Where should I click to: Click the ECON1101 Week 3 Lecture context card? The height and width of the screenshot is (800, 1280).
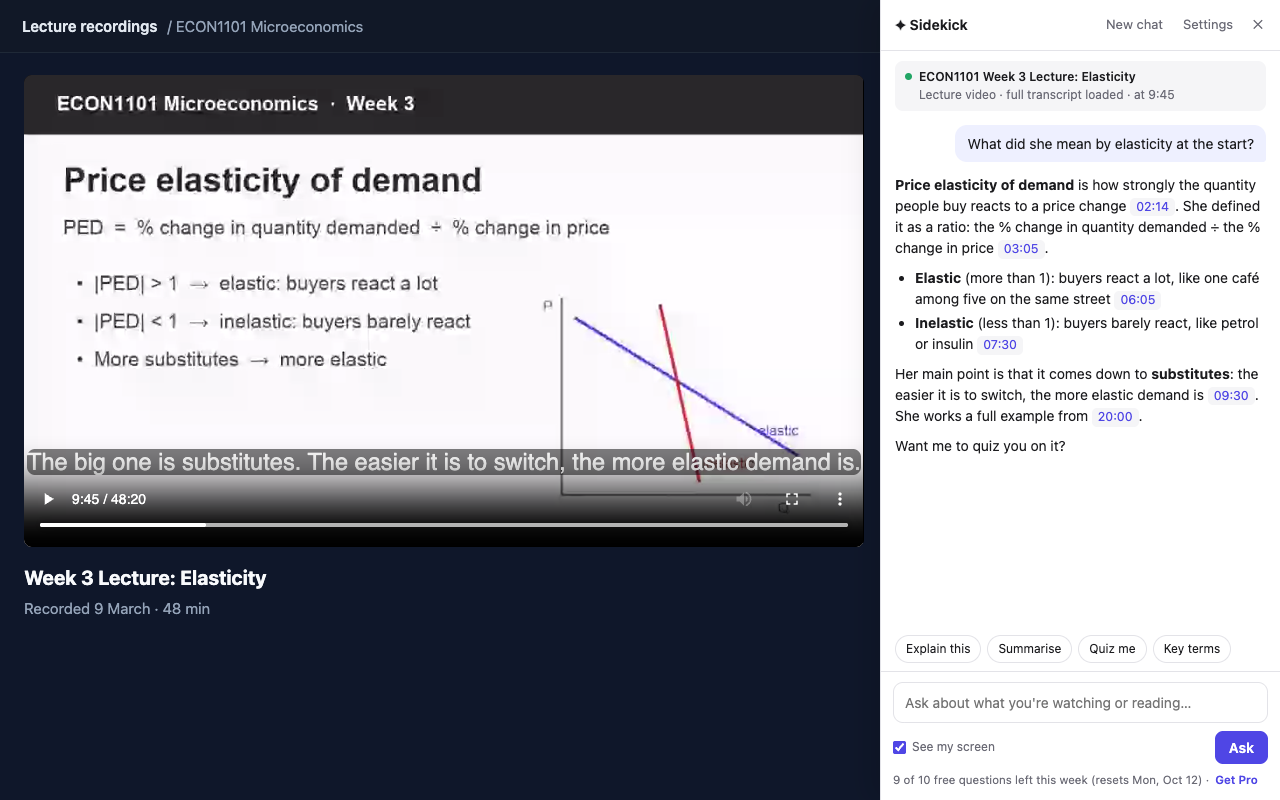pyautogui.click(x=1080, y=85)
